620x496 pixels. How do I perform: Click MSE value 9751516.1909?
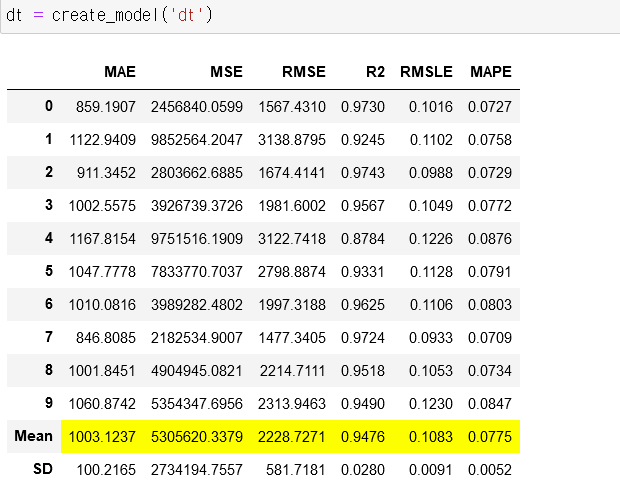coord(197,239)
